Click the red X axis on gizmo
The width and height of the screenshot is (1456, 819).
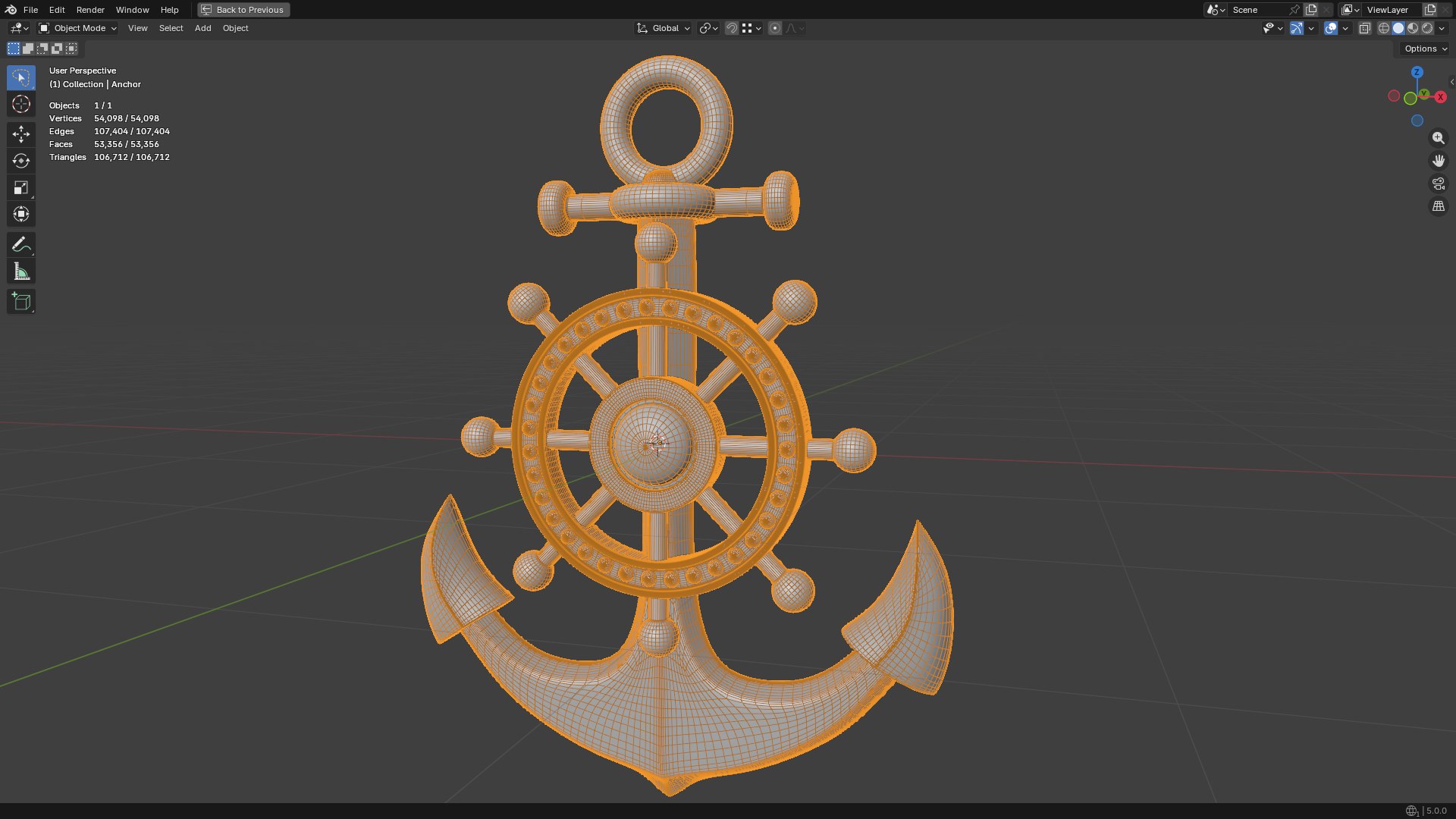pyautogui.click(x=1441, y=97)
